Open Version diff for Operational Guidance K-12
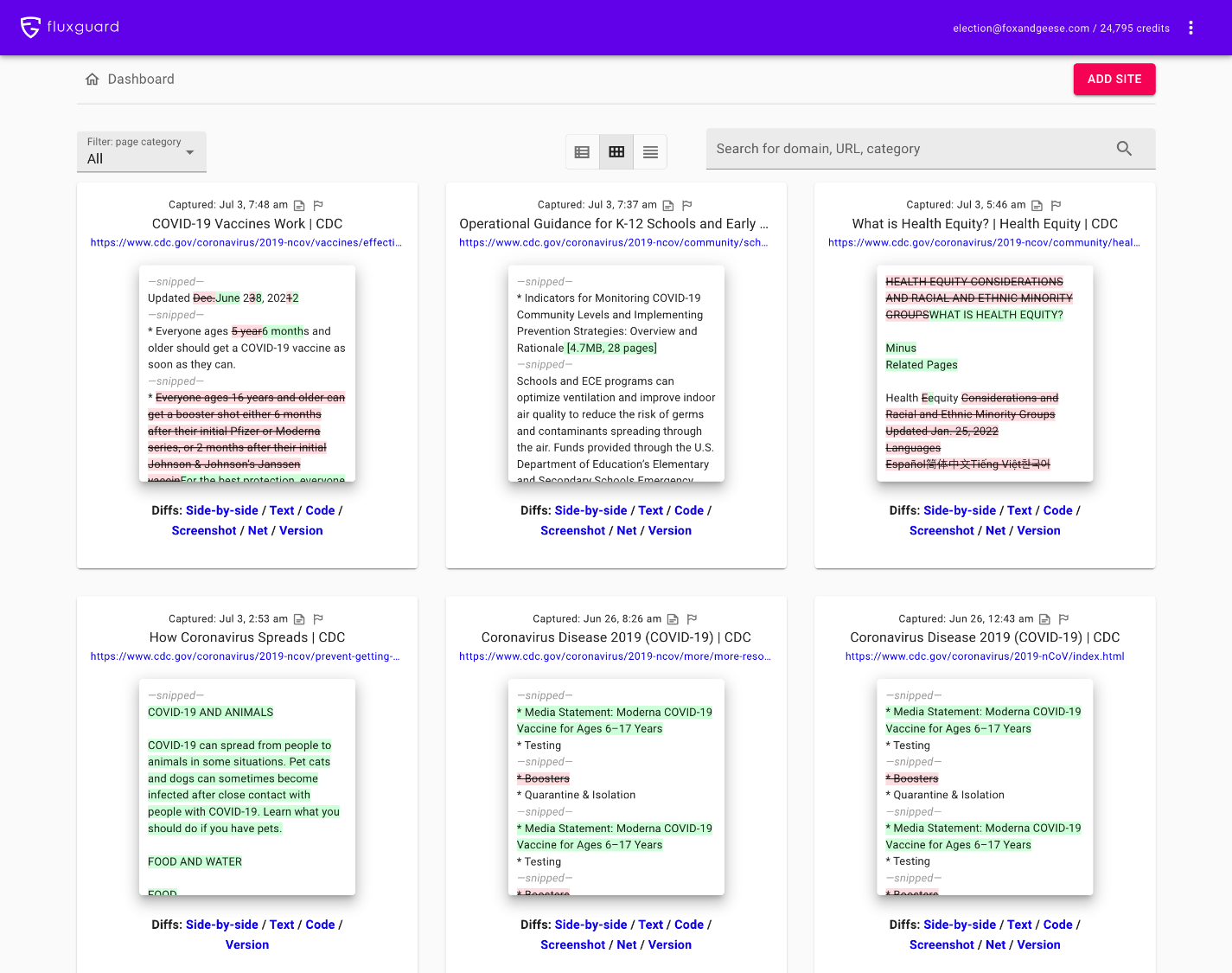Viewport: 1232px width, 973px height. [670, 531]
